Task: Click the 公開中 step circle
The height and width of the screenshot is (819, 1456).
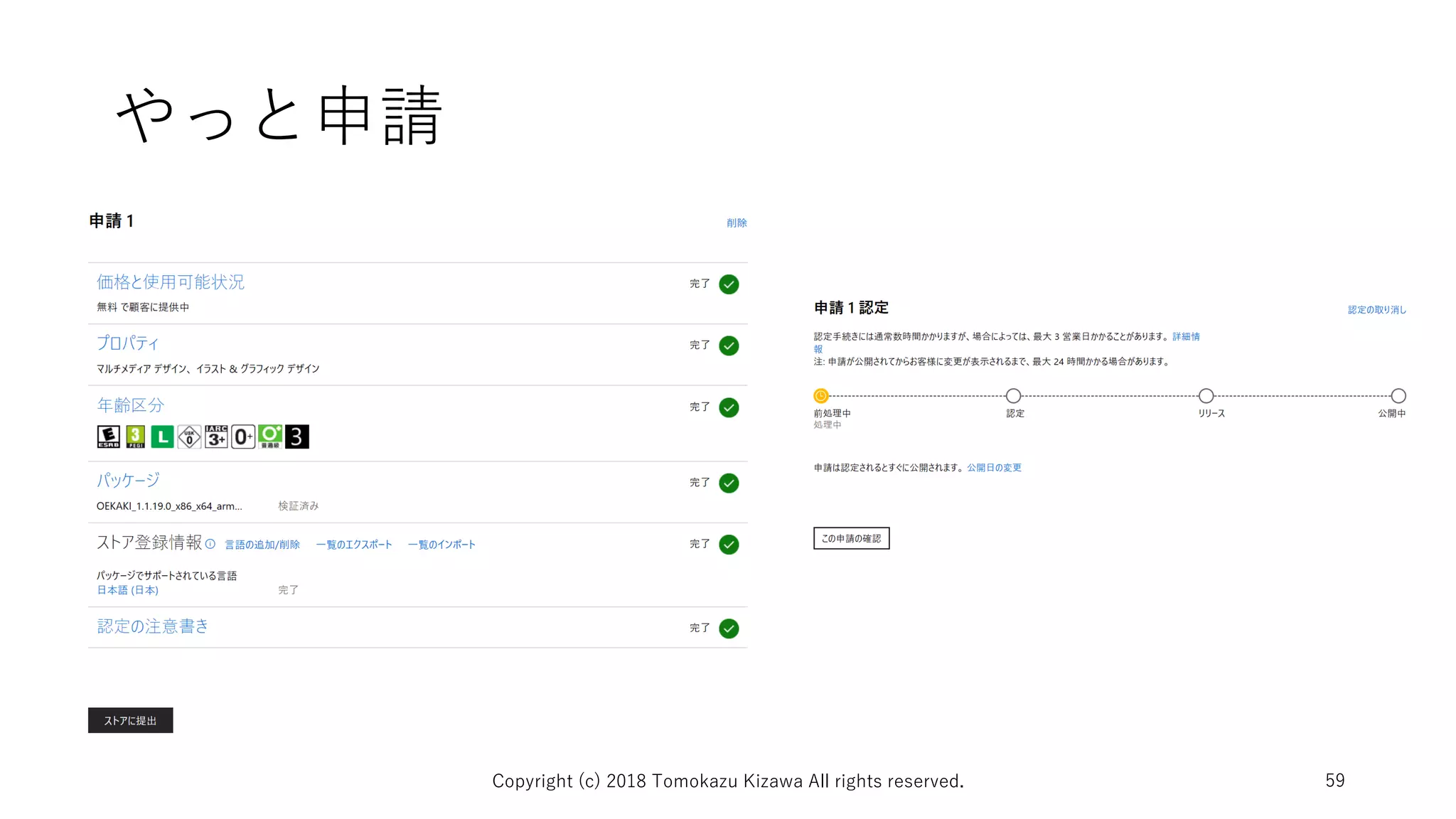Action: click(1398, 396)
